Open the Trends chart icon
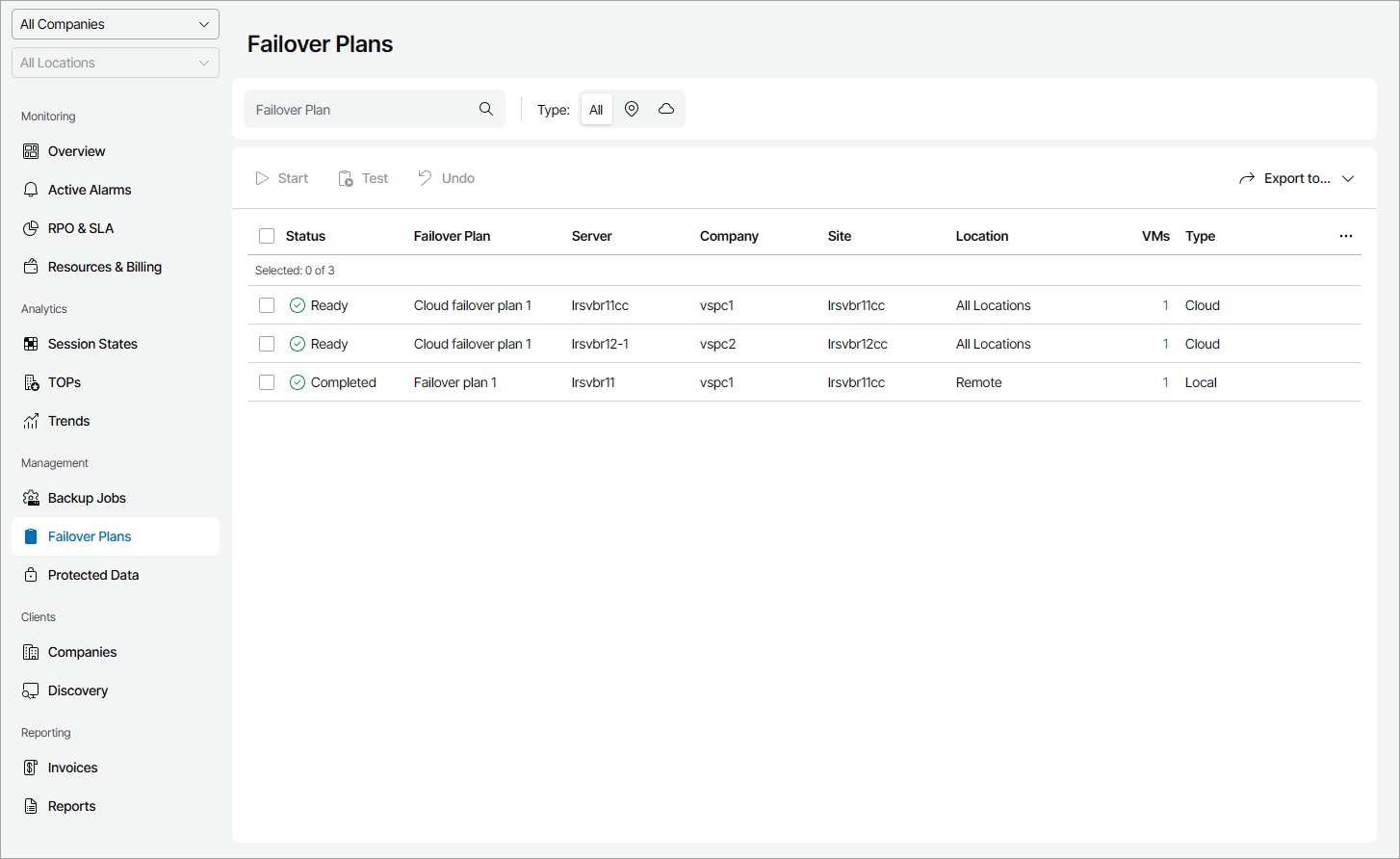 [x=31, y=421]
